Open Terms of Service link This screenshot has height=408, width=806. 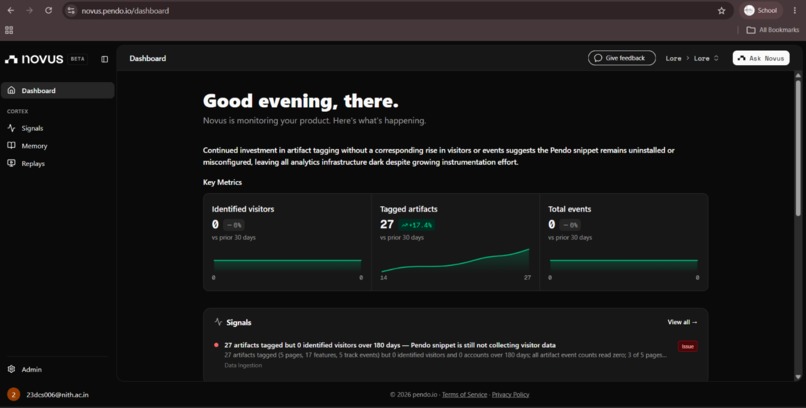464,395
